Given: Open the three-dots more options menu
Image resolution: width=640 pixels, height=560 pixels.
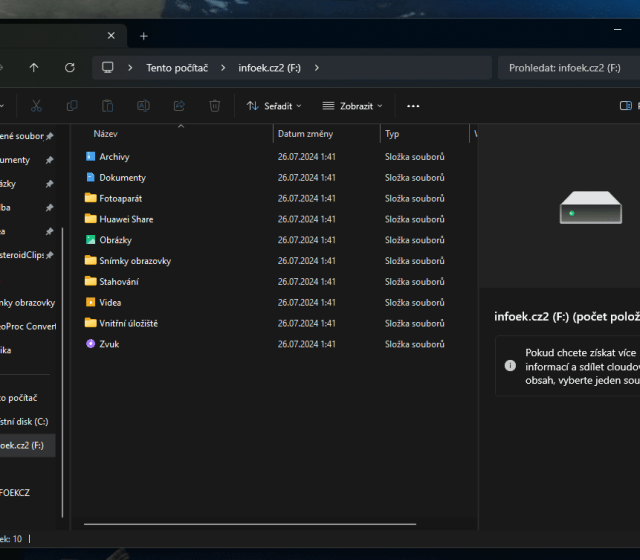Looking at the screenshot, I should coord(413,105).
